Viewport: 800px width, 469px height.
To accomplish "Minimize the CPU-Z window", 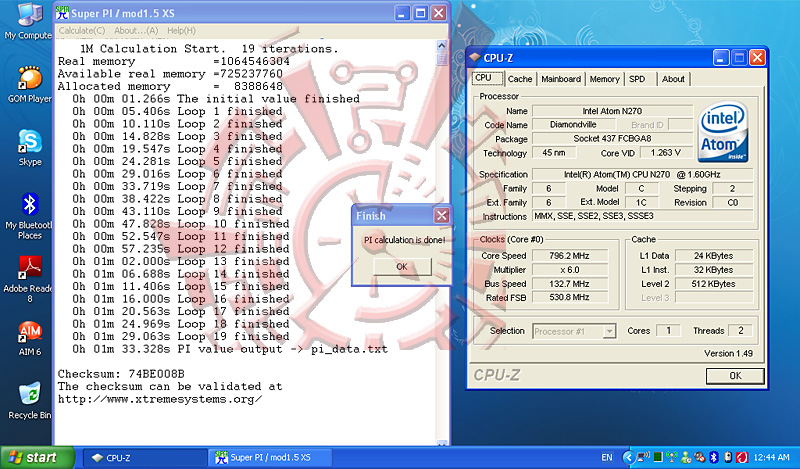I will coord(721,58).
